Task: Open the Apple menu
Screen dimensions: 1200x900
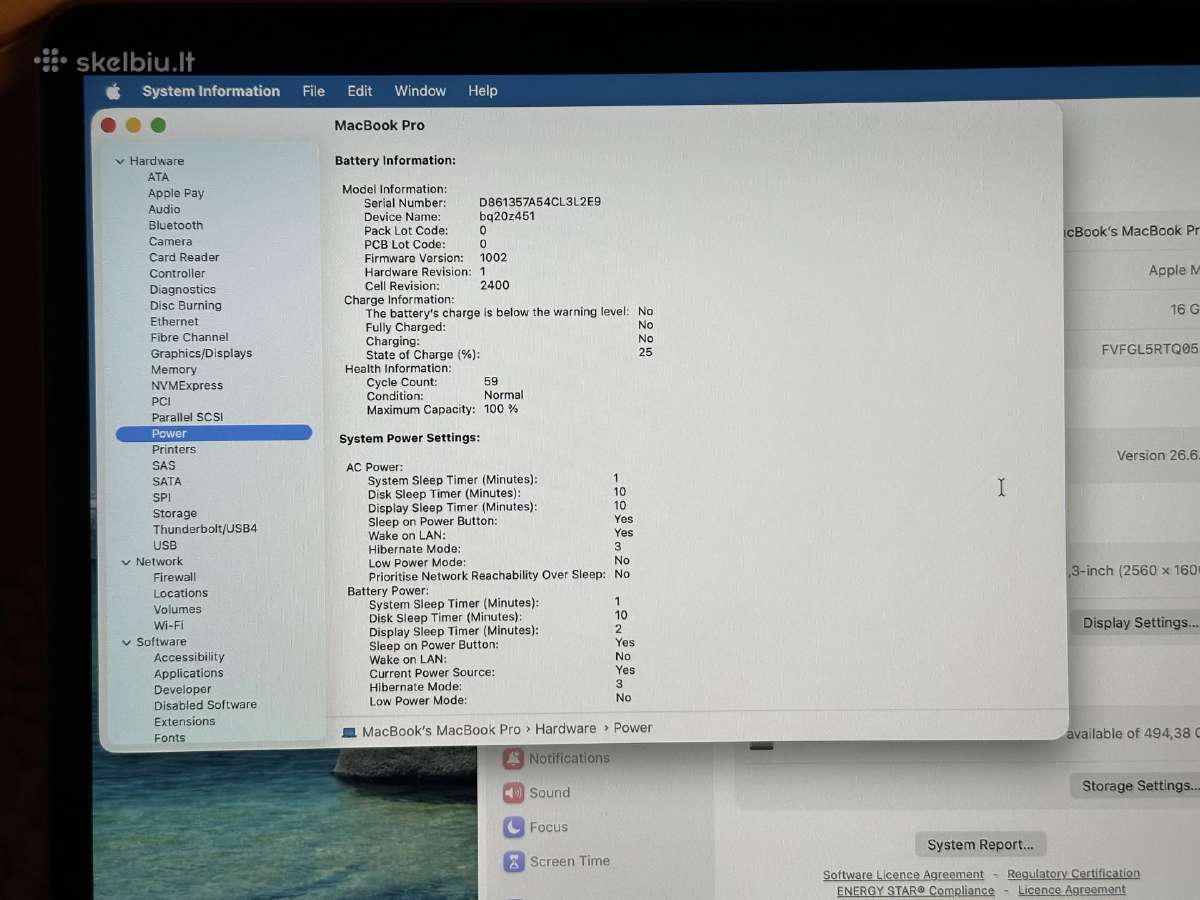Action: (113, 91)
